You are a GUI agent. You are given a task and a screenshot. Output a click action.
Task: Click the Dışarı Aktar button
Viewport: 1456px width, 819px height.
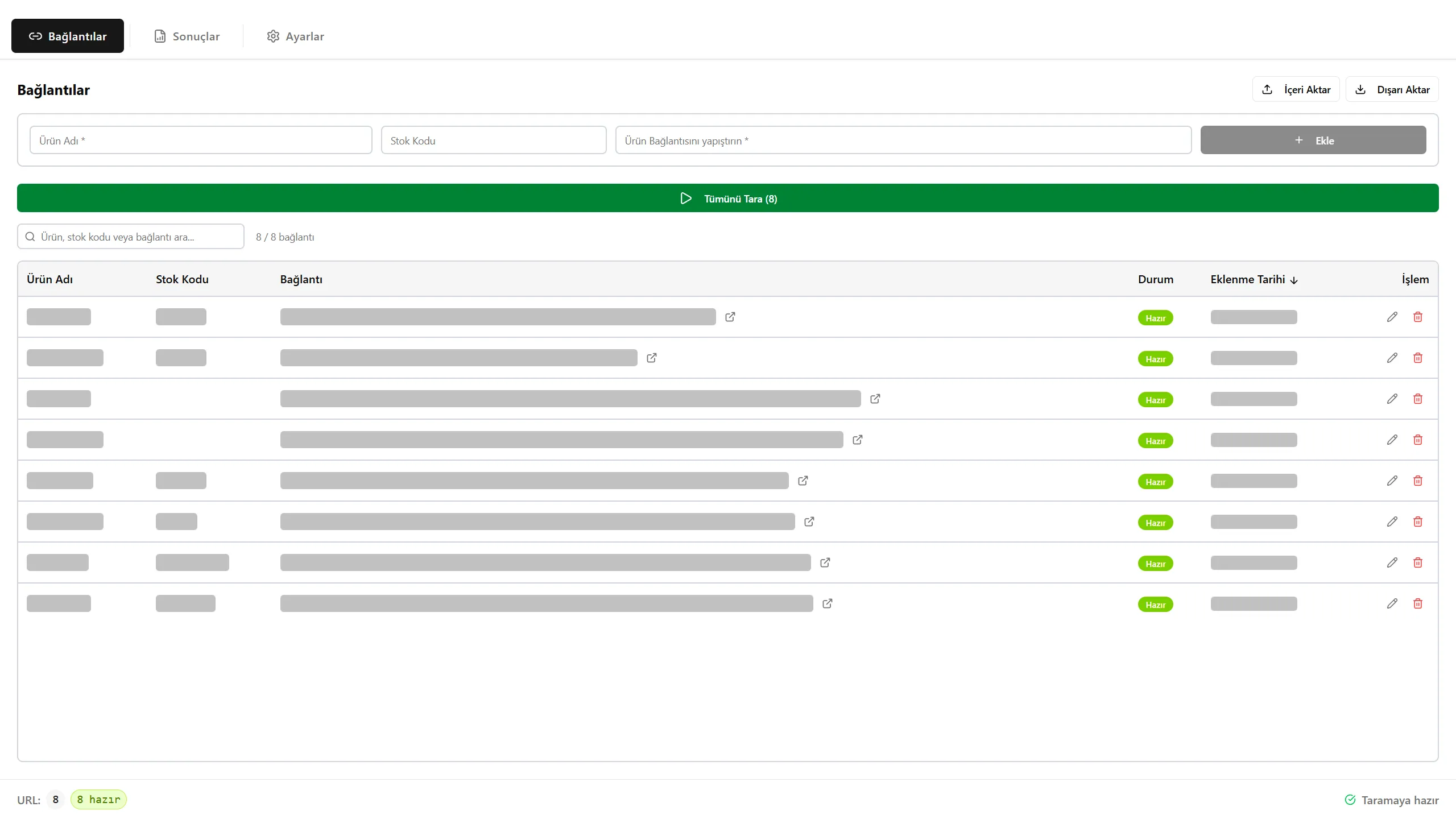click(x=1392, y=89)
